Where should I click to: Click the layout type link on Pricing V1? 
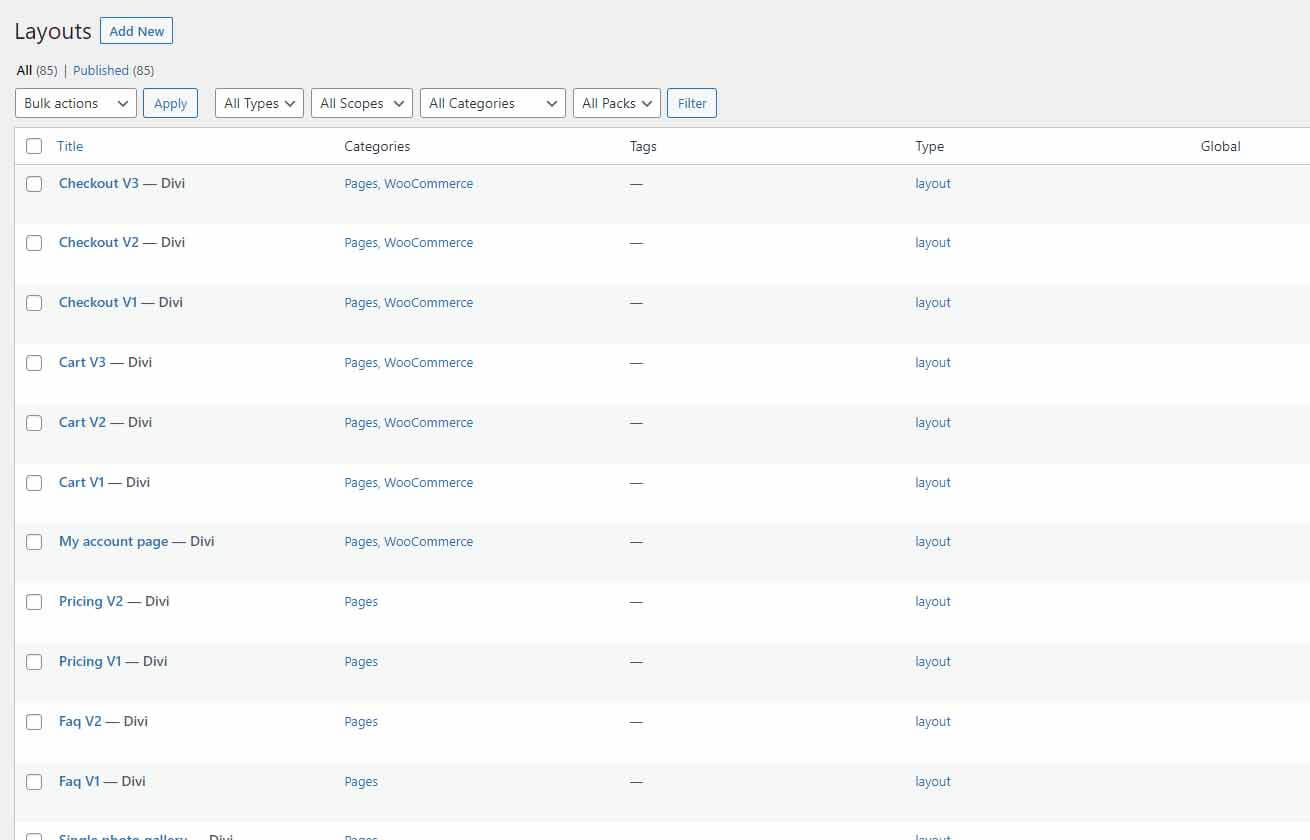pos(932,661)
